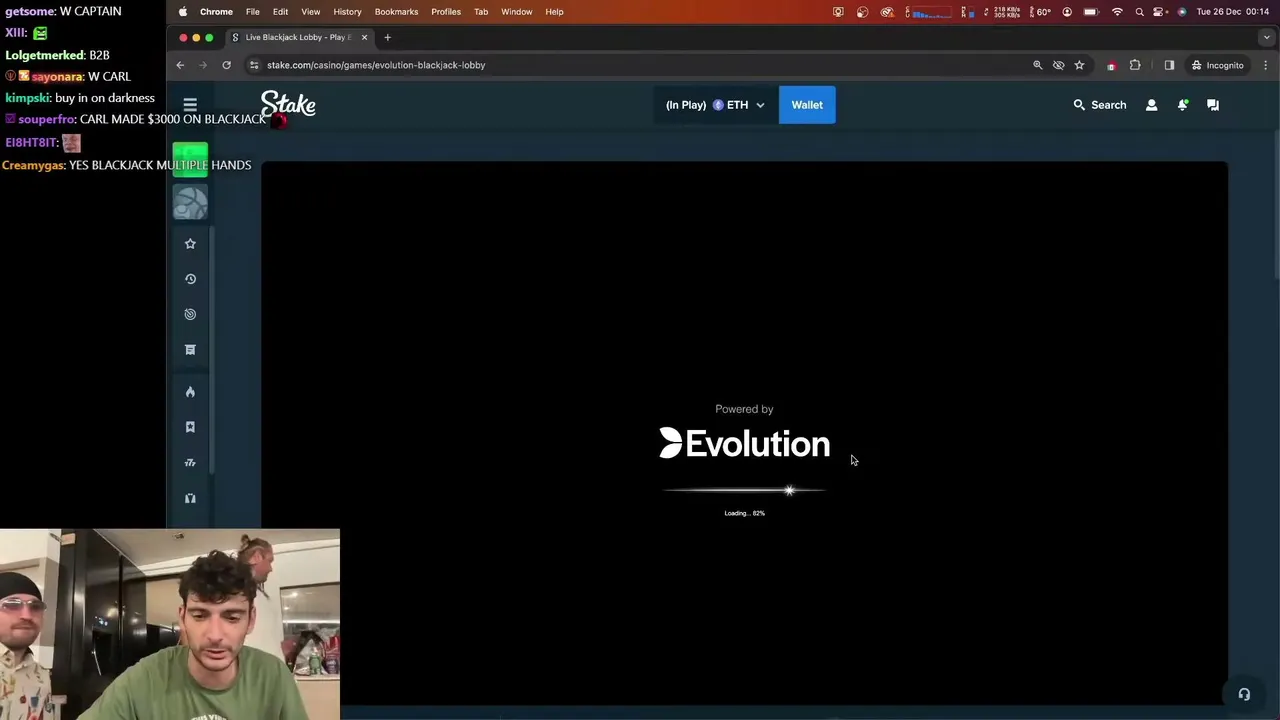Open the File menu
The width and height of the screenshot is (1280, 720).
tap(253, 12)
